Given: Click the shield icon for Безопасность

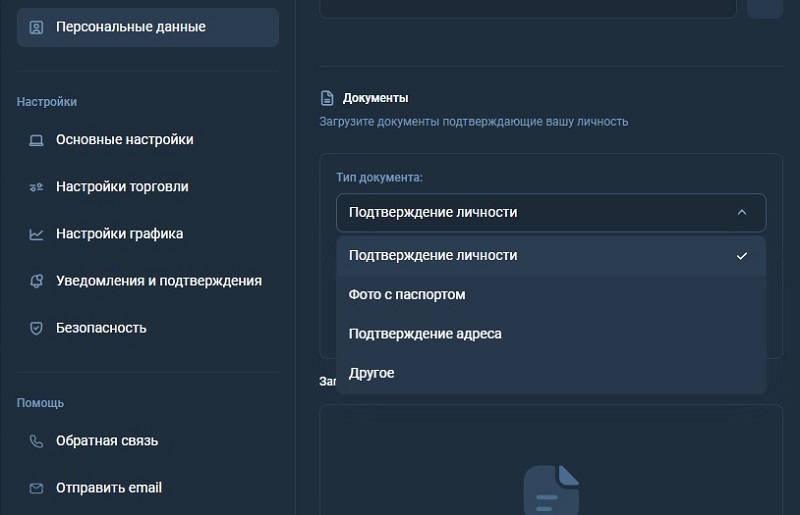Looking at the screenshot, I should point(36,328).
